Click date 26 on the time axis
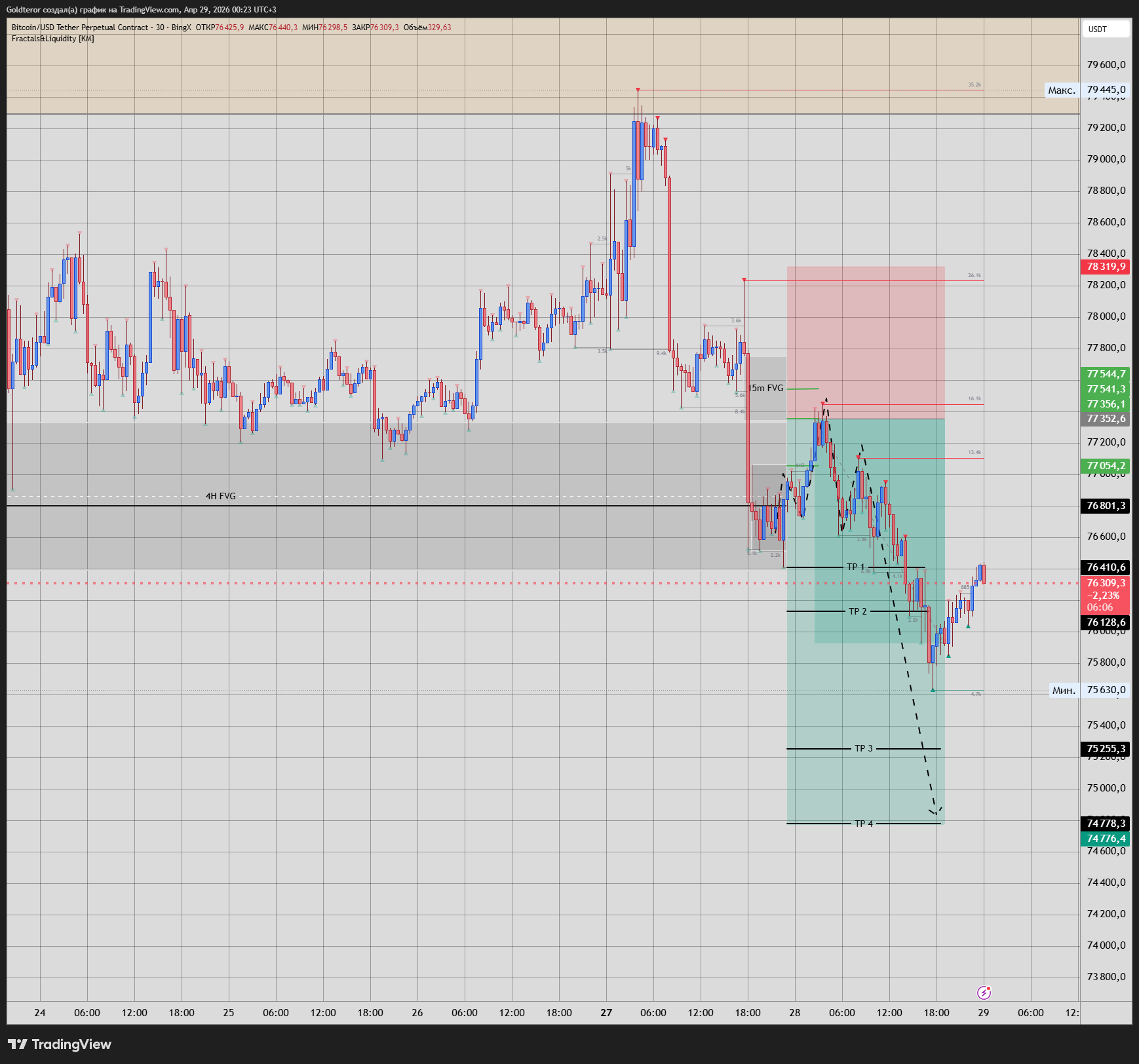 417,1013
